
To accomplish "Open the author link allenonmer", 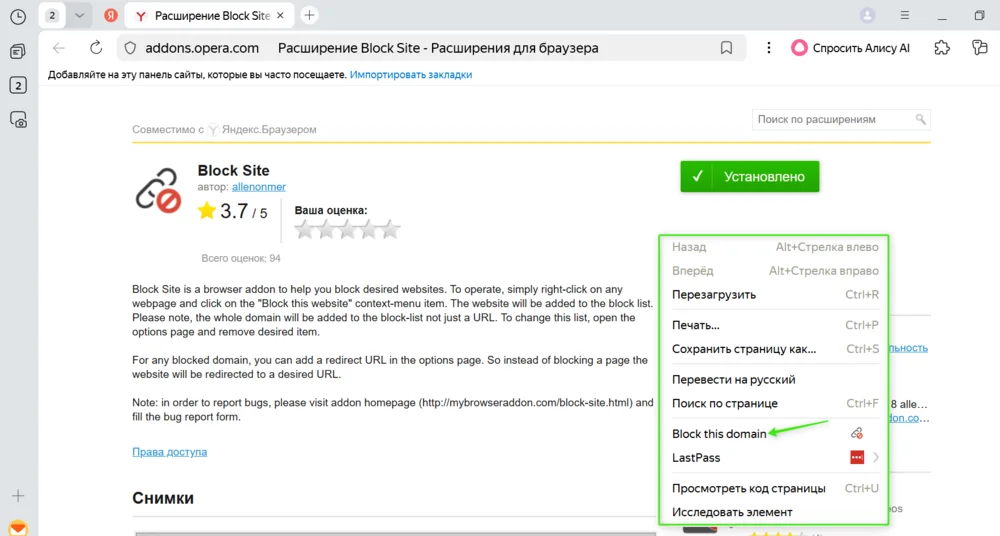I will coord(259,187).
